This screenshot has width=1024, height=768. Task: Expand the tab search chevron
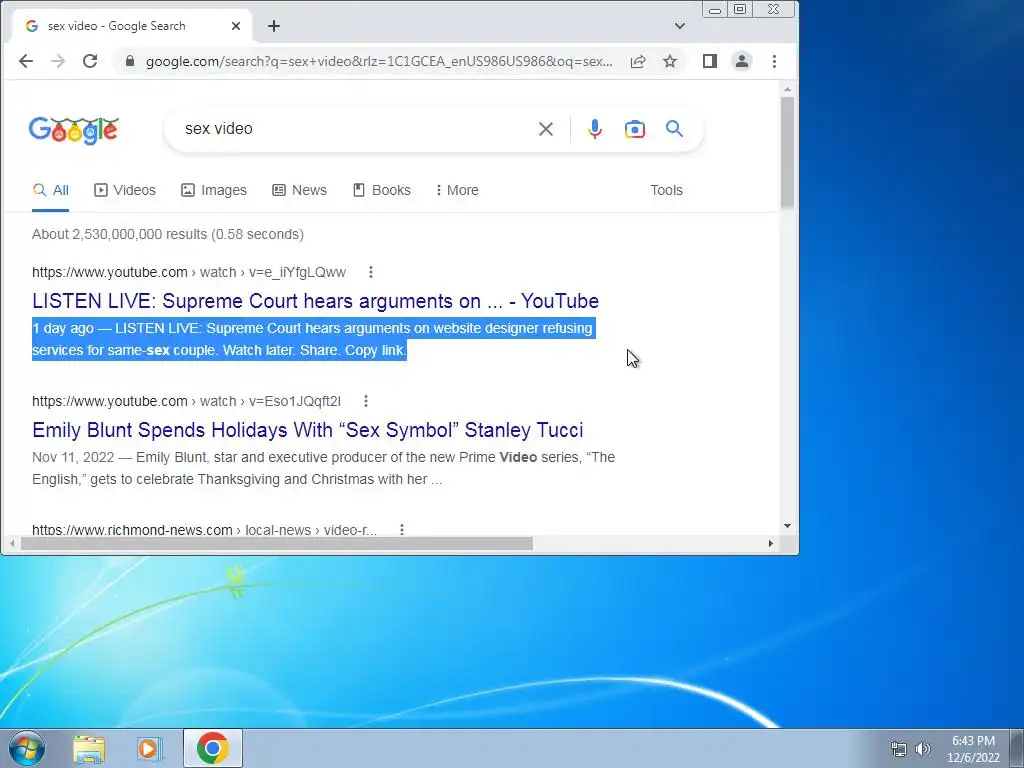pos(680,26)
